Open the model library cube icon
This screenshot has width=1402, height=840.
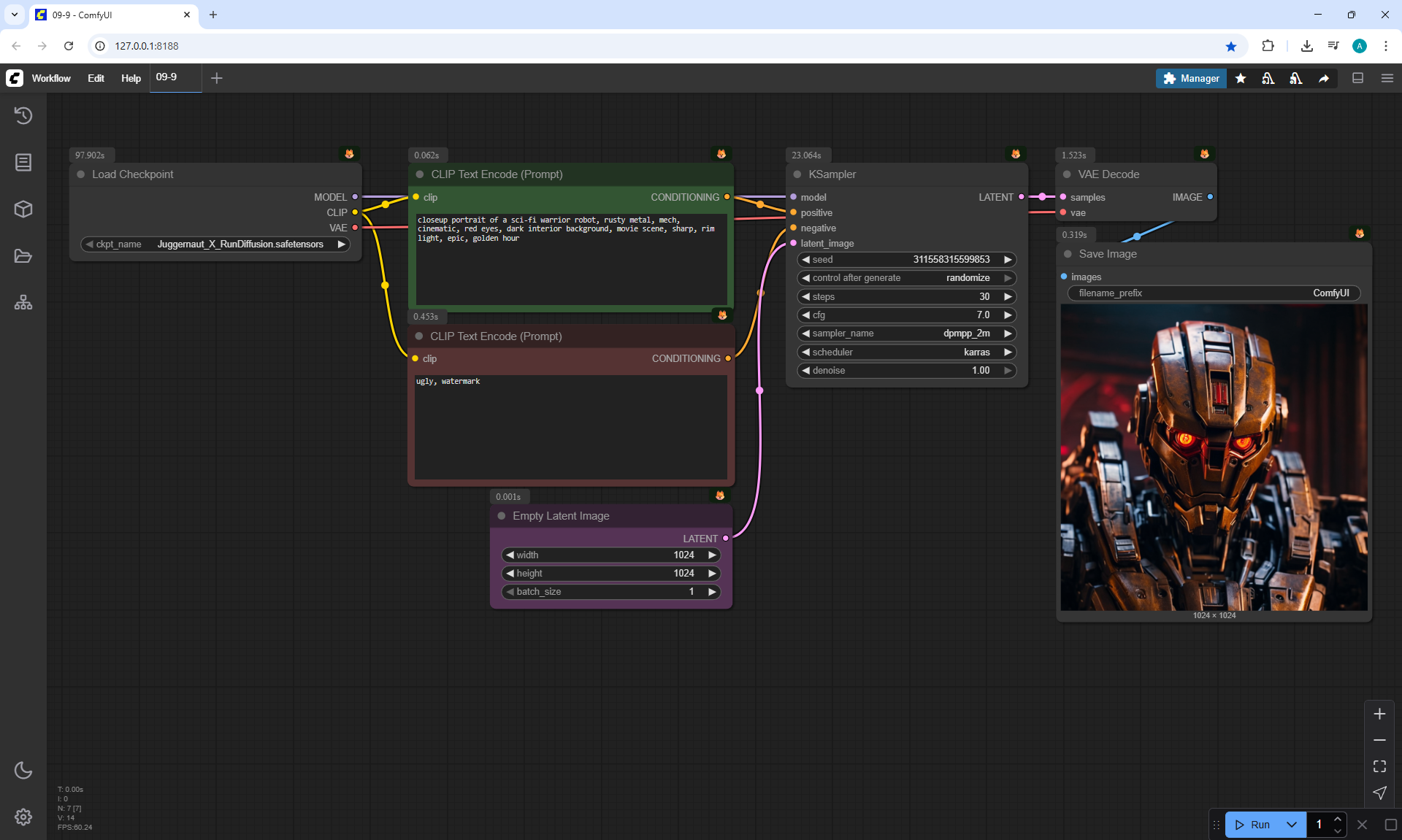(x=23, y=209)
